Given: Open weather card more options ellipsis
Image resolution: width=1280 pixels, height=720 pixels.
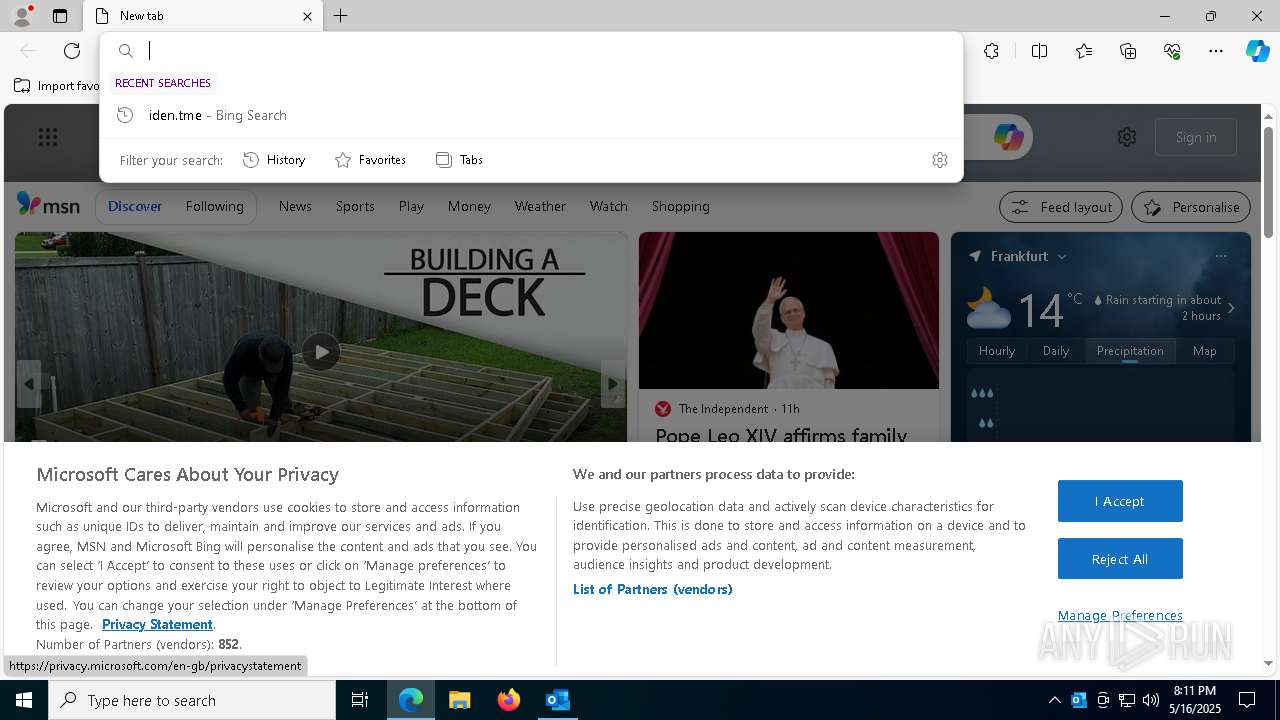Looking at the screenshot, I should tap(1221, 256).
